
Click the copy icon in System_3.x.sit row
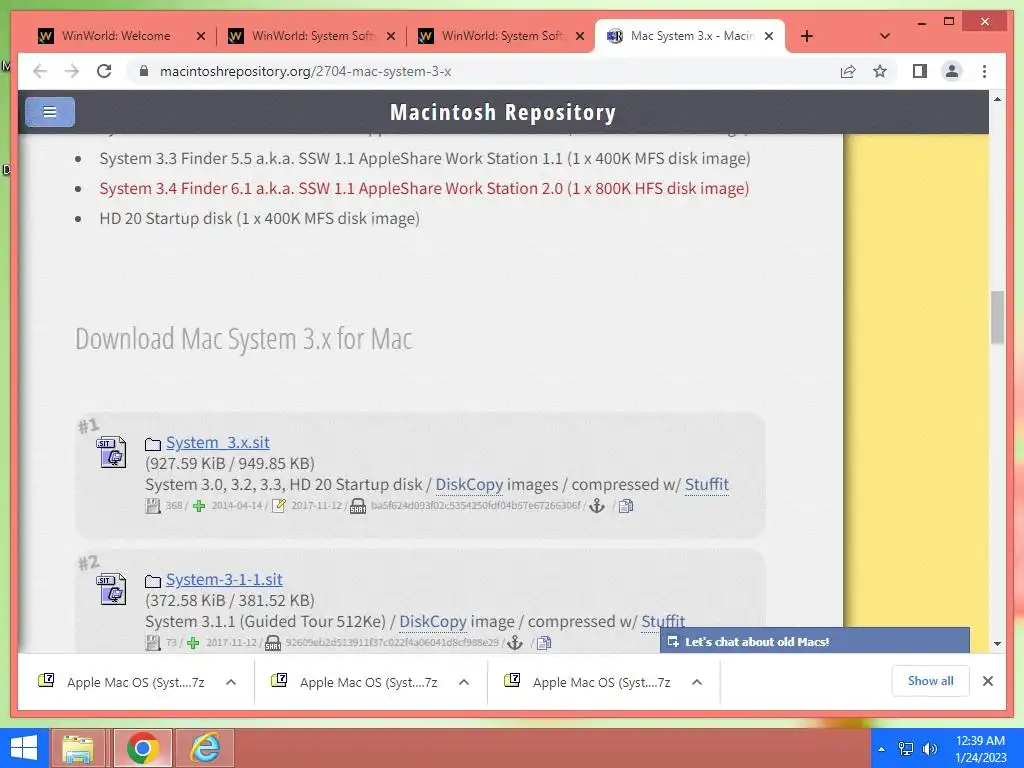coord(626,506)
